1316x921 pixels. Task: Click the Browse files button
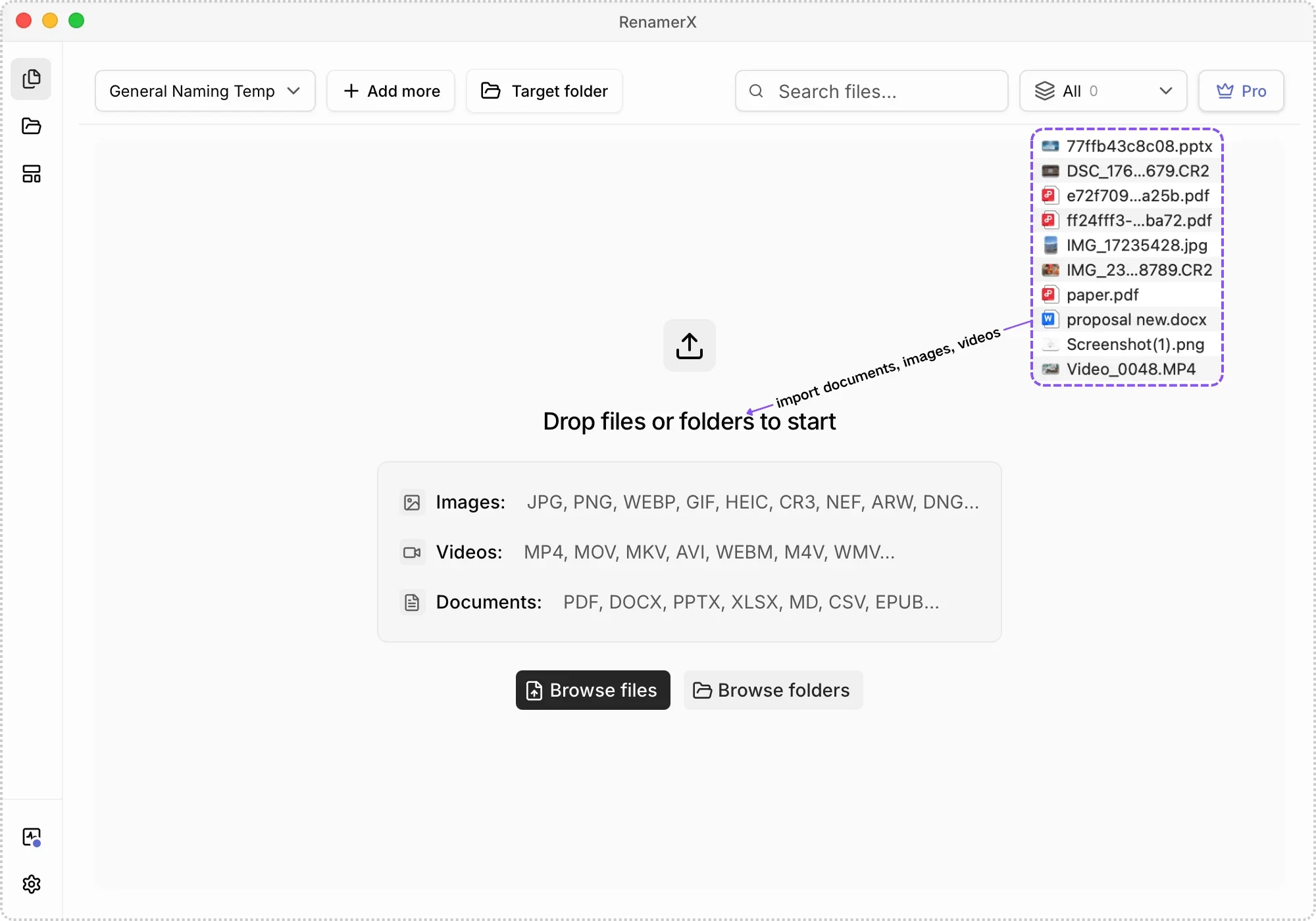593,690
